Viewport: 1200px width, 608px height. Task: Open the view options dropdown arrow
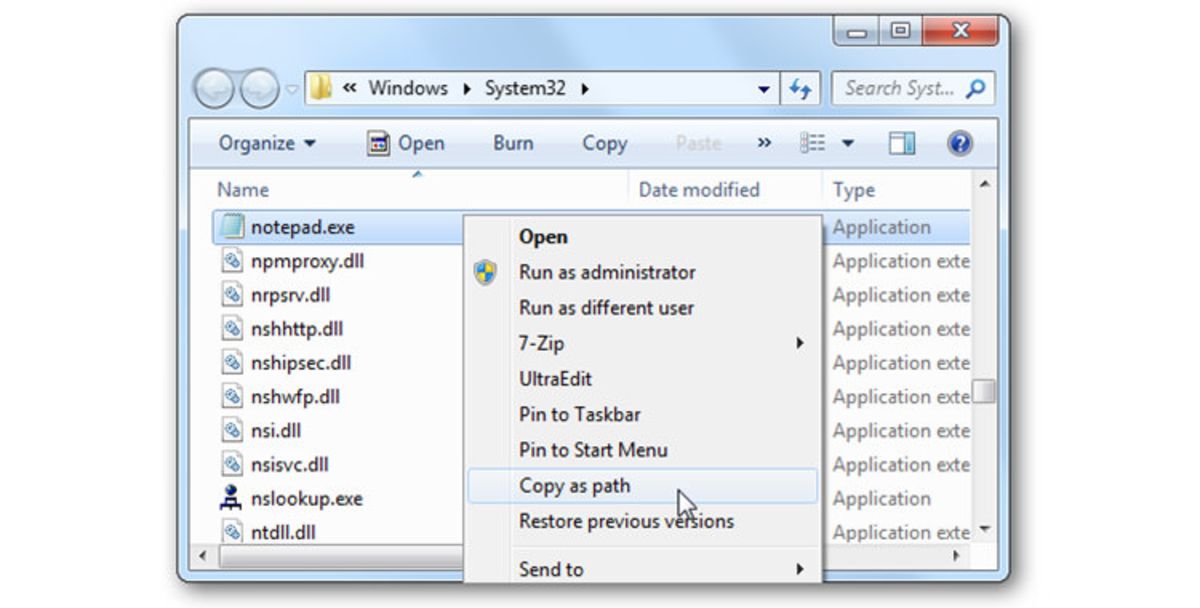coord(848,143)
